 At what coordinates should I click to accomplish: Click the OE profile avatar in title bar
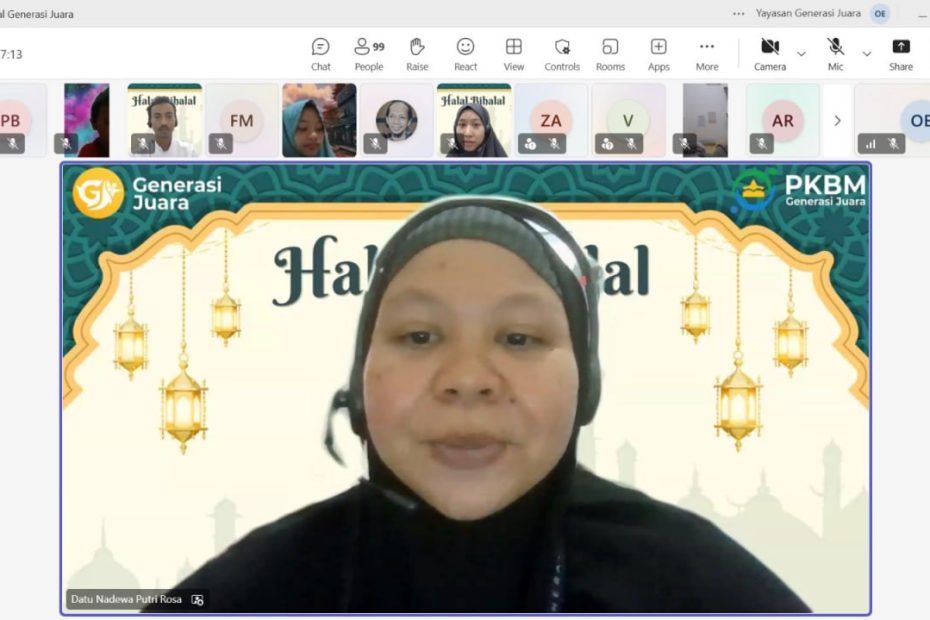click(x=880, y=13)
